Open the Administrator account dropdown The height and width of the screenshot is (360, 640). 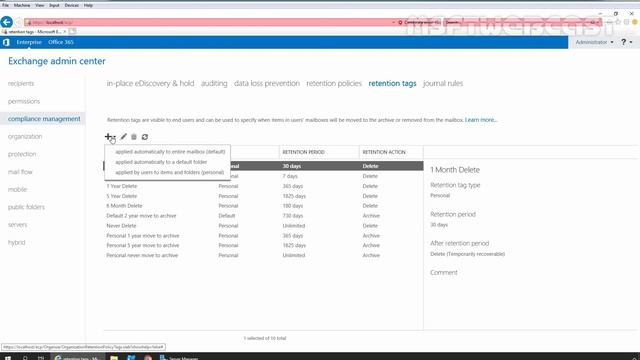point(594,42)
